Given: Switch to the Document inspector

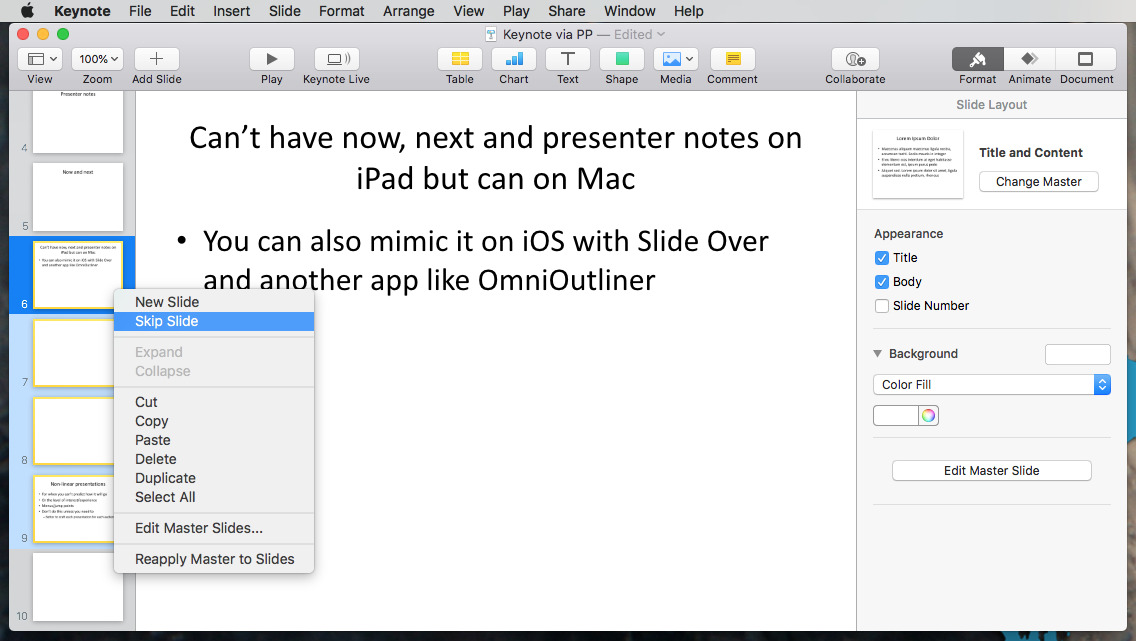Looking at the screenshot, I should pyautogui.click(x=1085, y=59).
